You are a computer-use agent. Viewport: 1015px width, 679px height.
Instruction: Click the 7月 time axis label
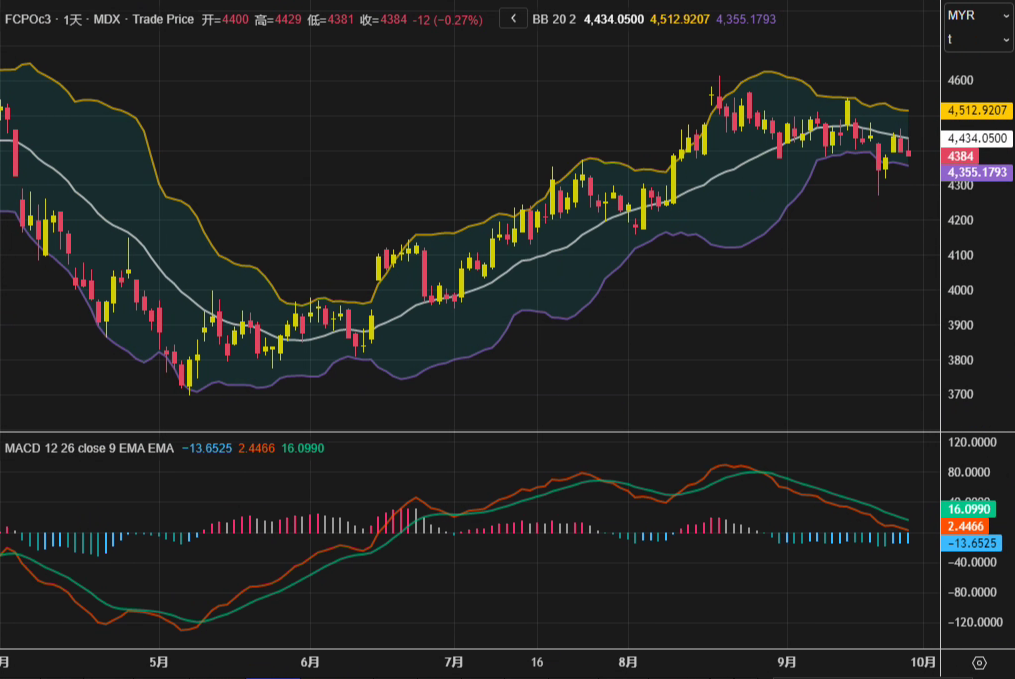[x=454, y=662]
